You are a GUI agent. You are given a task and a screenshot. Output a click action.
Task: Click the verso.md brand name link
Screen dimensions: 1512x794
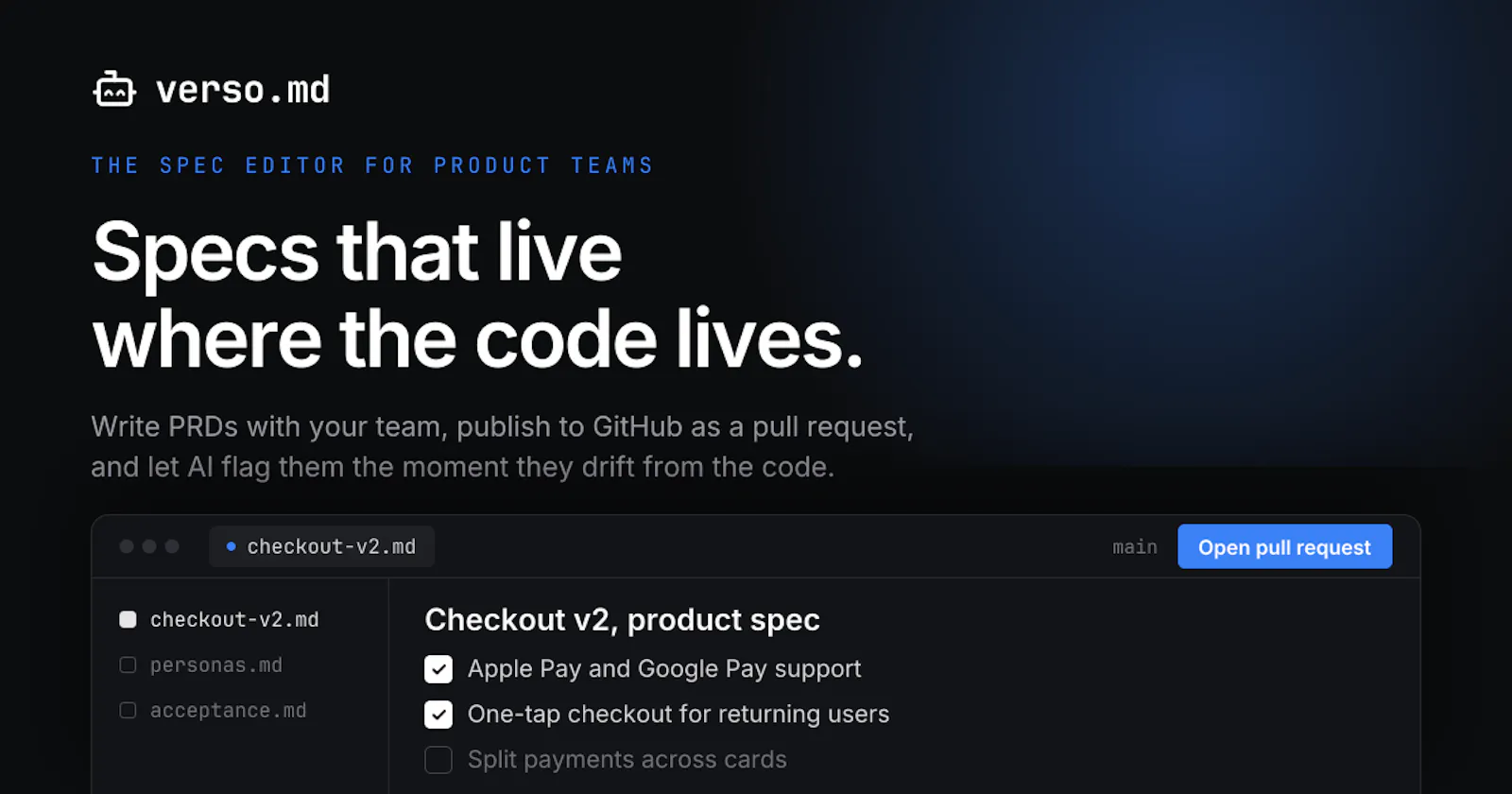(x=243, y=90)
